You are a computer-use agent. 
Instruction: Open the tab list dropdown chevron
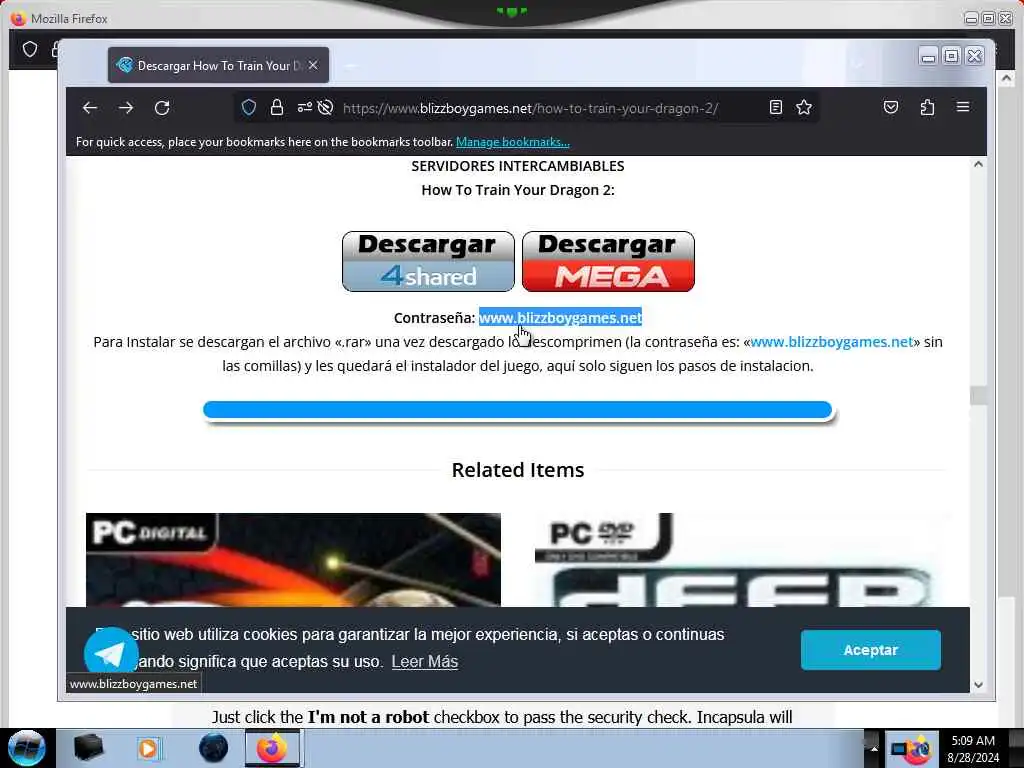(x=857, y=65)
